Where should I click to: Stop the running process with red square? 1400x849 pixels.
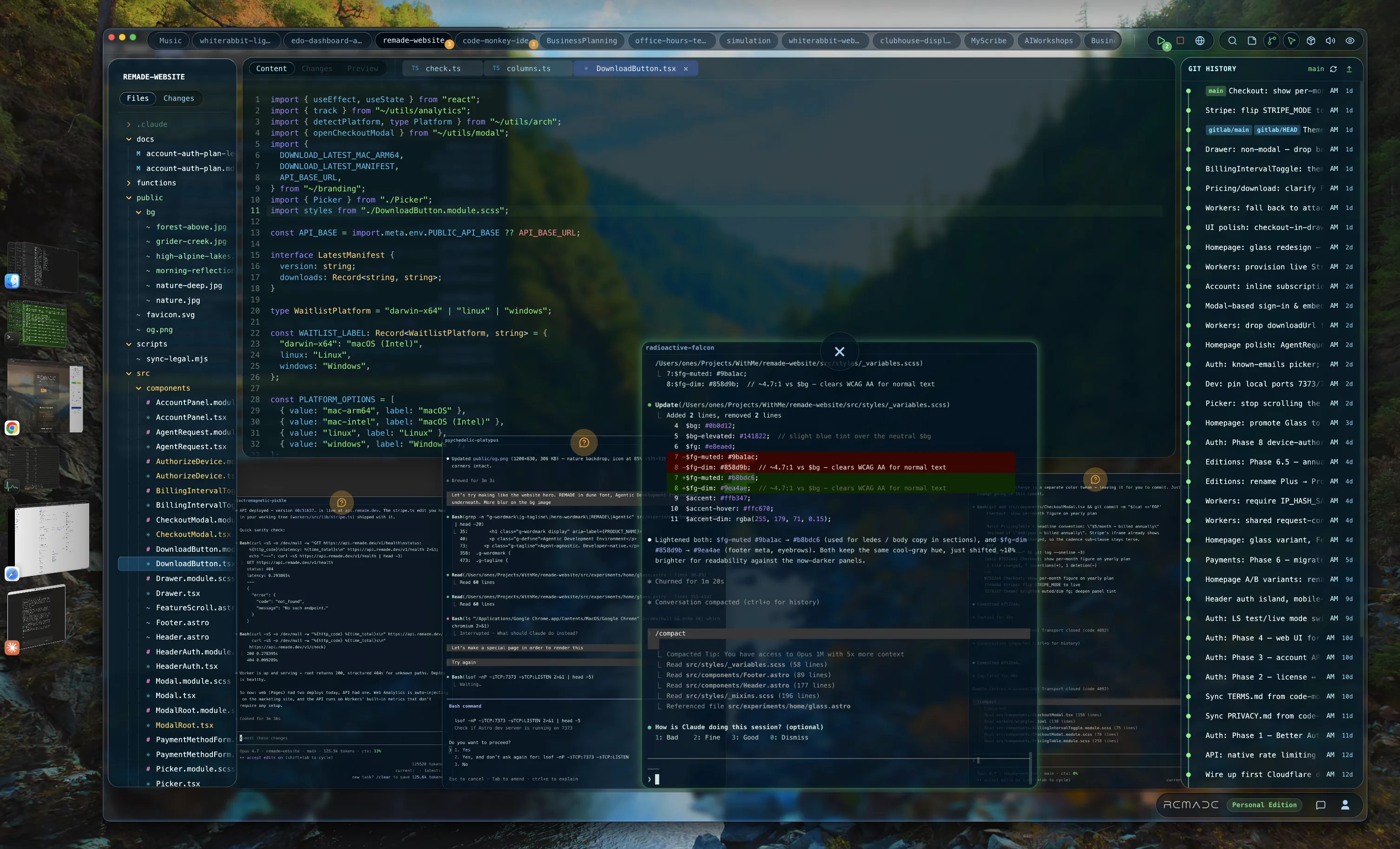[1180, 41]
